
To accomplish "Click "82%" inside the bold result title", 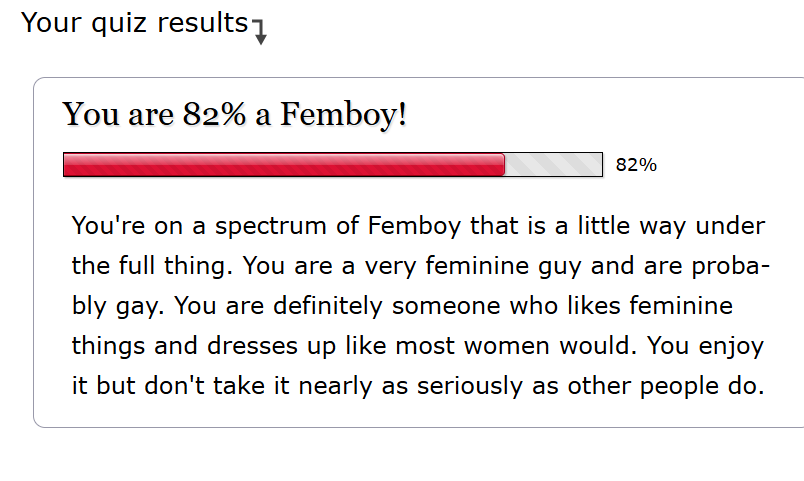I will (x=214, y=114).
